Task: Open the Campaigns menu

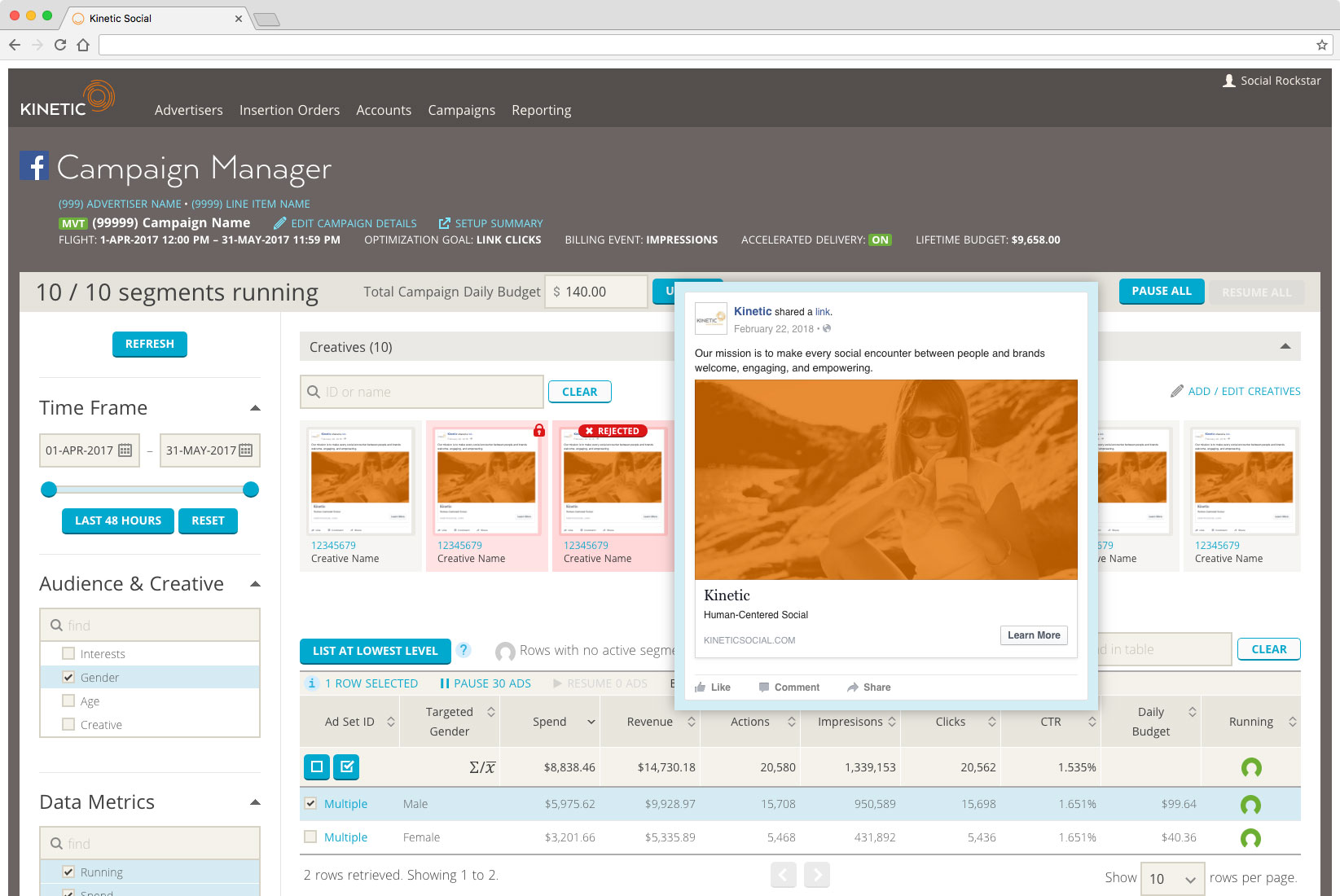Action: coord(462,110)
